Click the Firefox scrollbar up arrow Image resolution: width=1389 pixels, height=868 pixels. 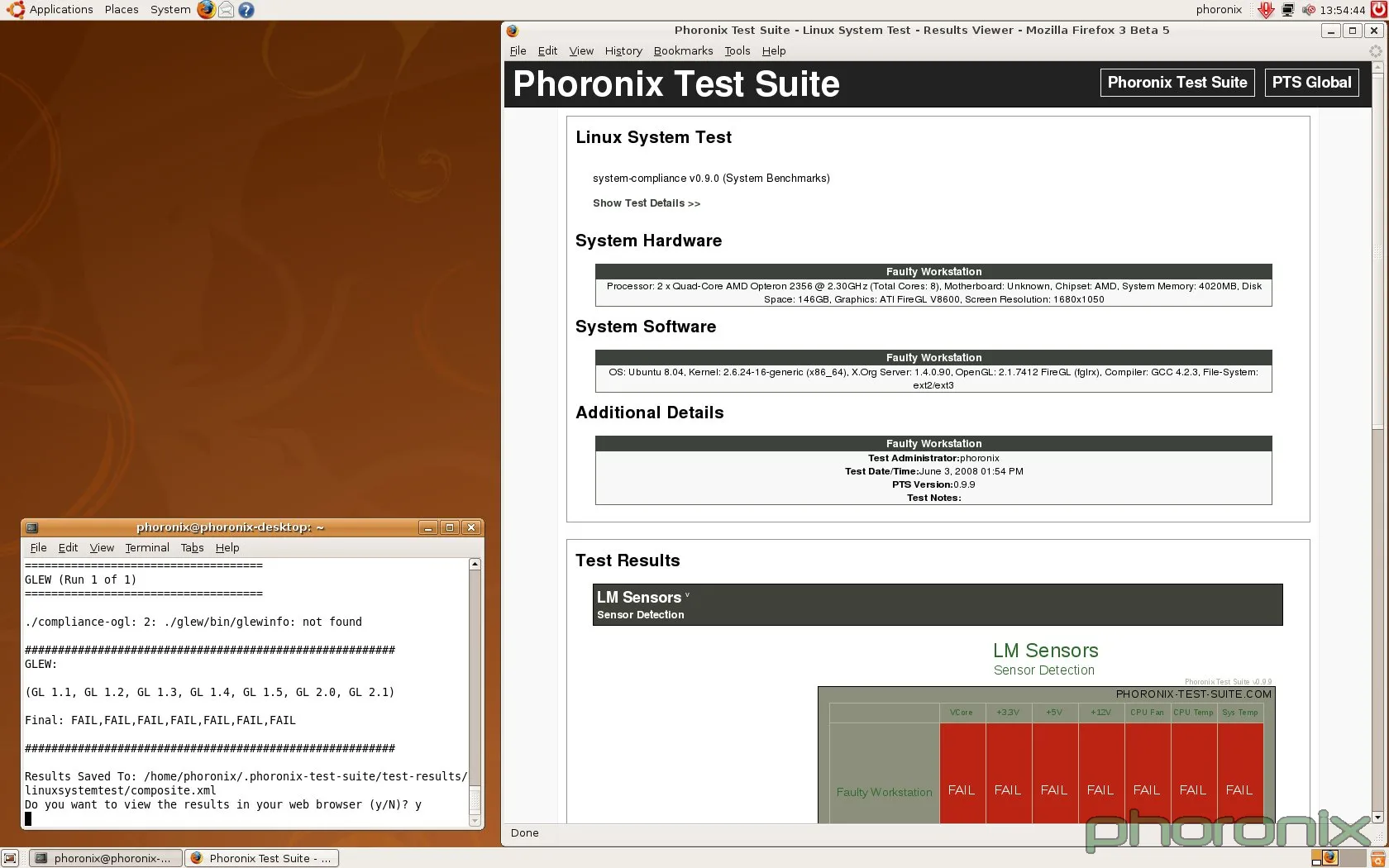tap(1377, 69)
